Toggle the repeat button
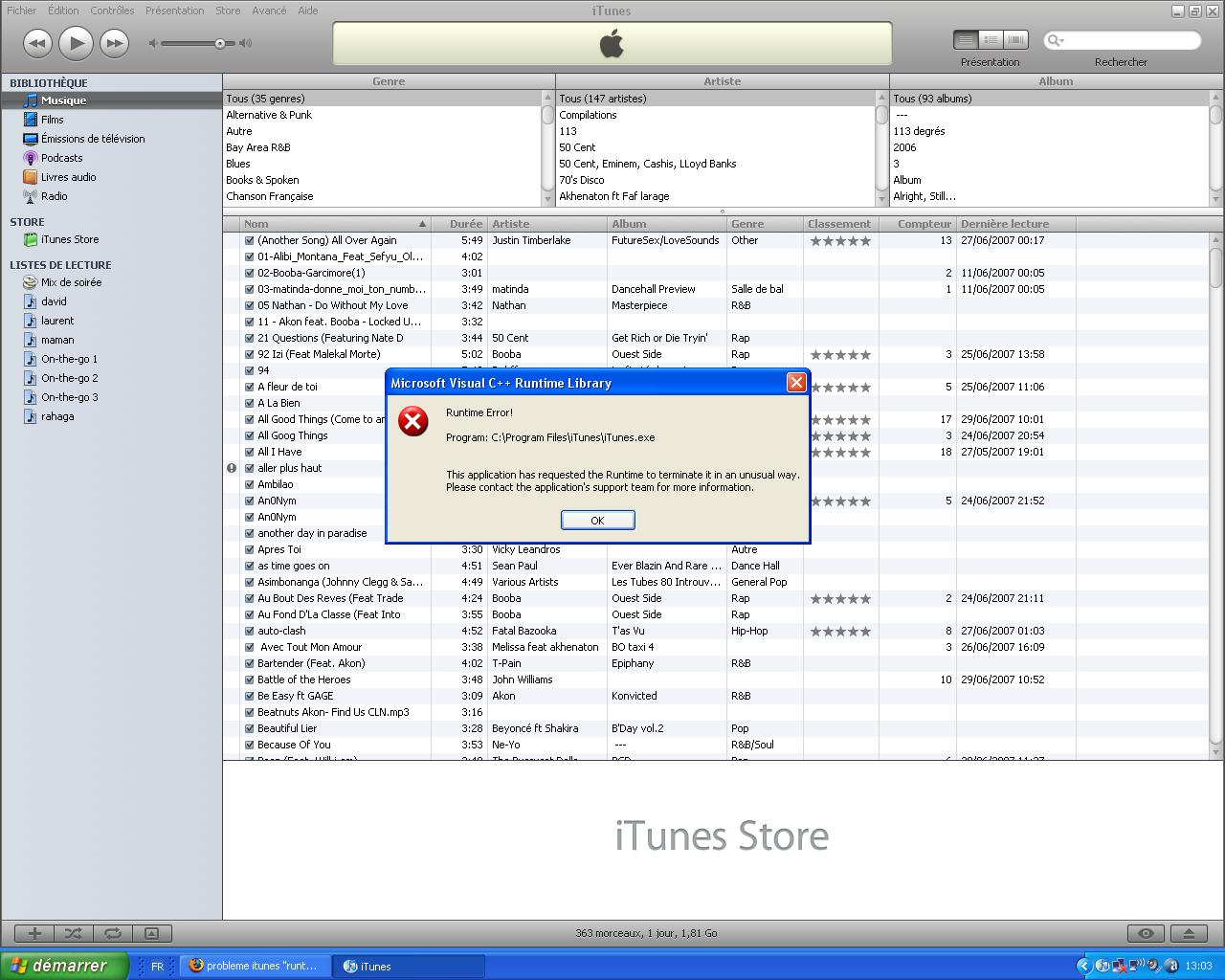Viewport: 1225px width, 980px height. 112,933
